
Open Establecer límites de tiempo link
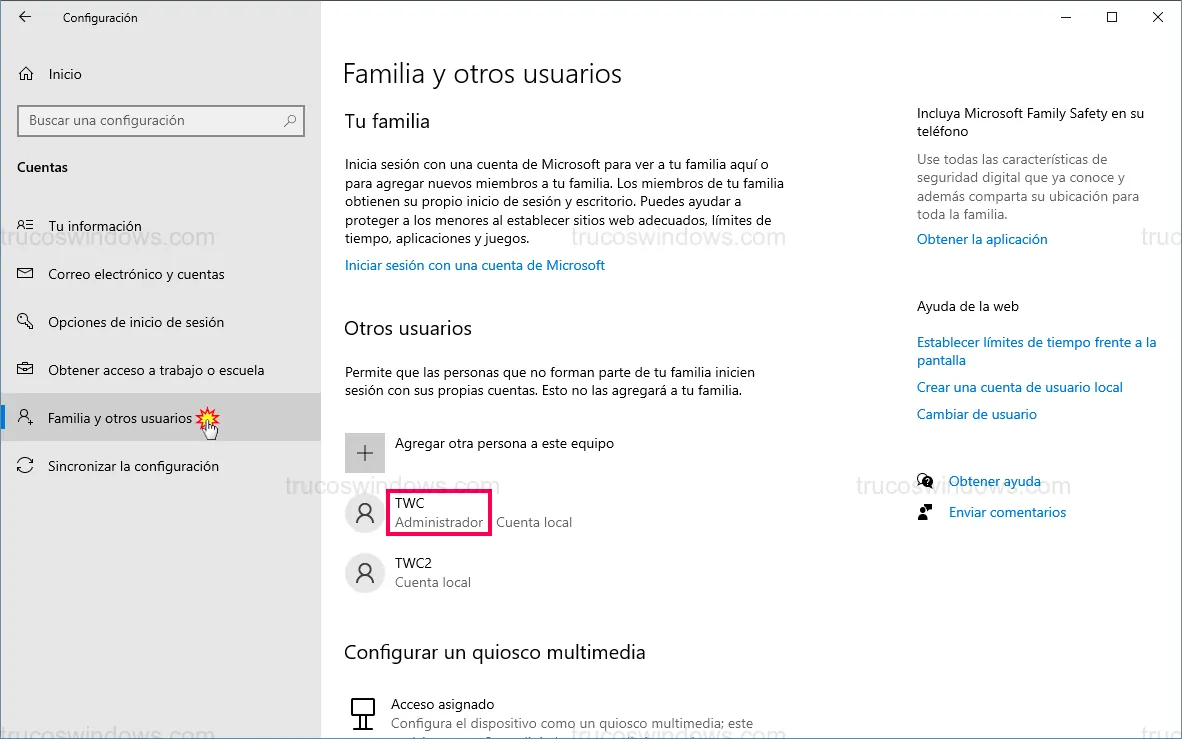click(1036, 342)
